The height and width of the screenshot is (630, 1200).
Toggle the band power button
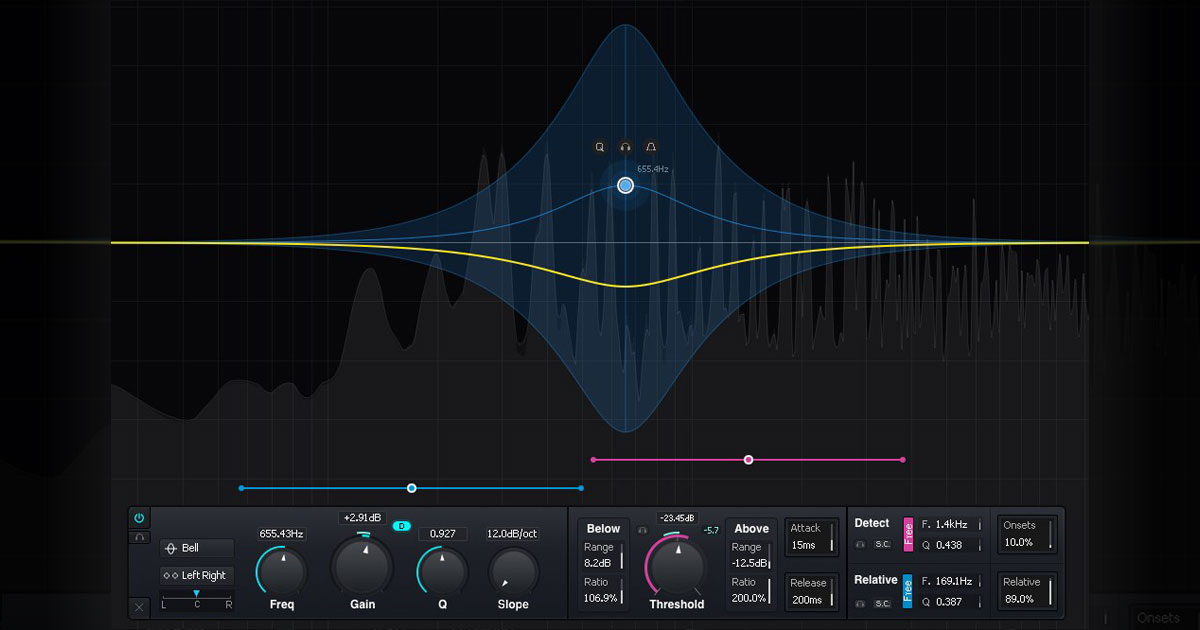coord(139,518)
